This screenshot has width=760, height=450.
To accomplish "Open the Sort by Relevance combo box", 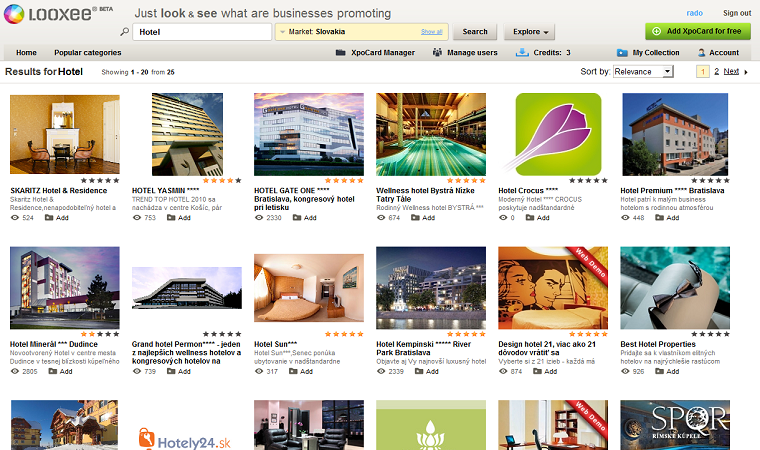I will tap(643, 72).
